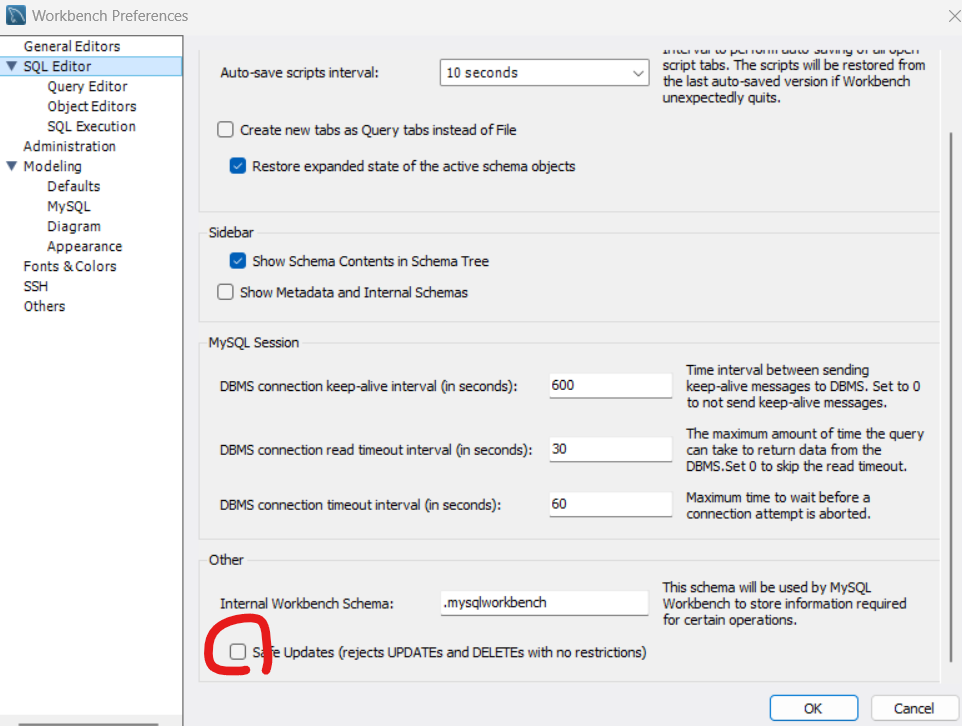Open the Modeling Defaults page
The height and width of the screenshot is (726, 962).
tap(74, 186)
